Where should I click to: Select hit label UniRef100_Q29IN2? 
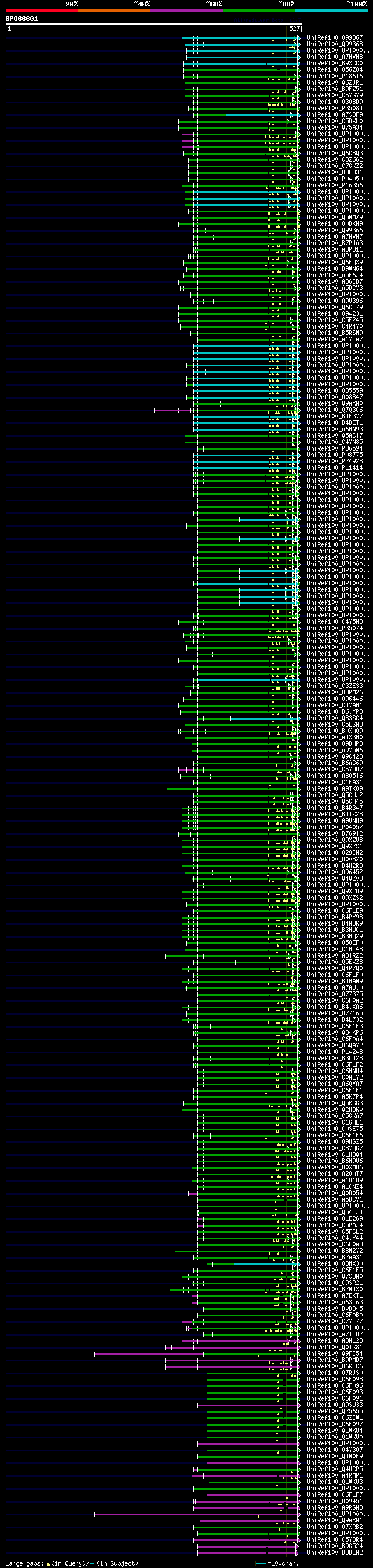335,853
